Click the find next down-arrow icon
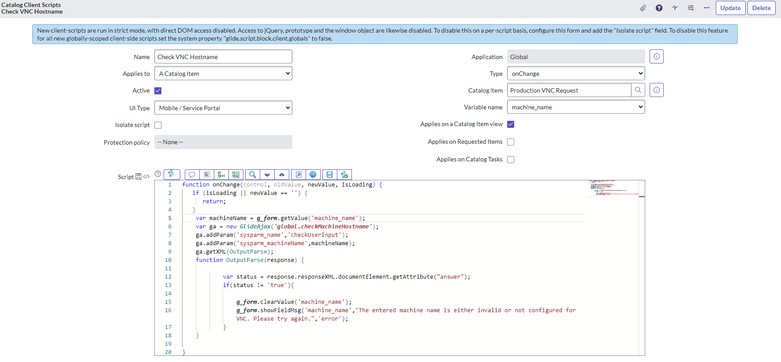Image resolution: width=781 pixels, height=362 pixels. coord(267,174)
